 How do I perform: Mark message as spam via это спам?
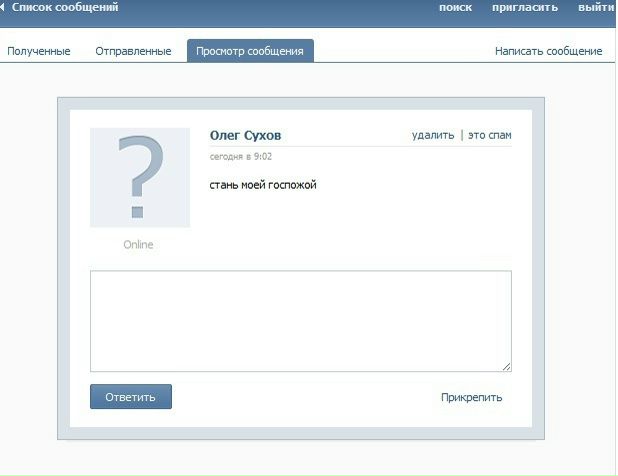point(490,136)
